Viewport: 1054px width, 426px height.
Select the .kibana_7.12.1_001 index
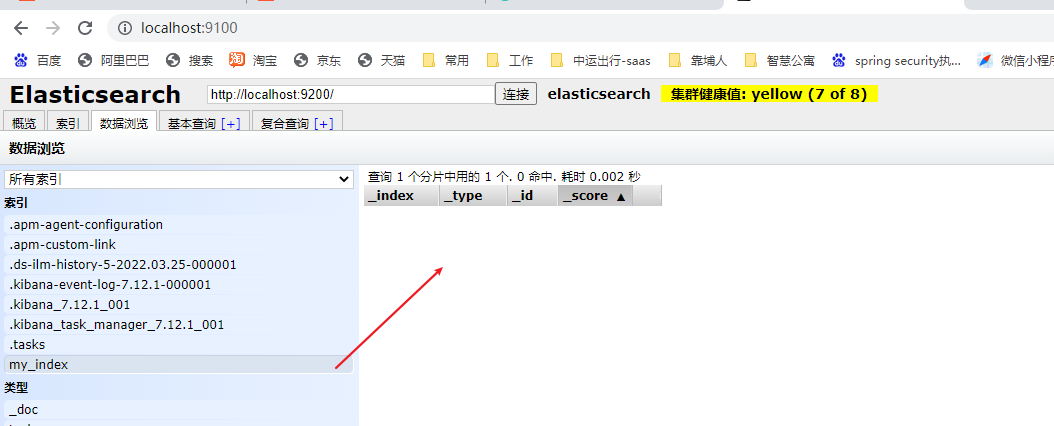coord(179,304)
